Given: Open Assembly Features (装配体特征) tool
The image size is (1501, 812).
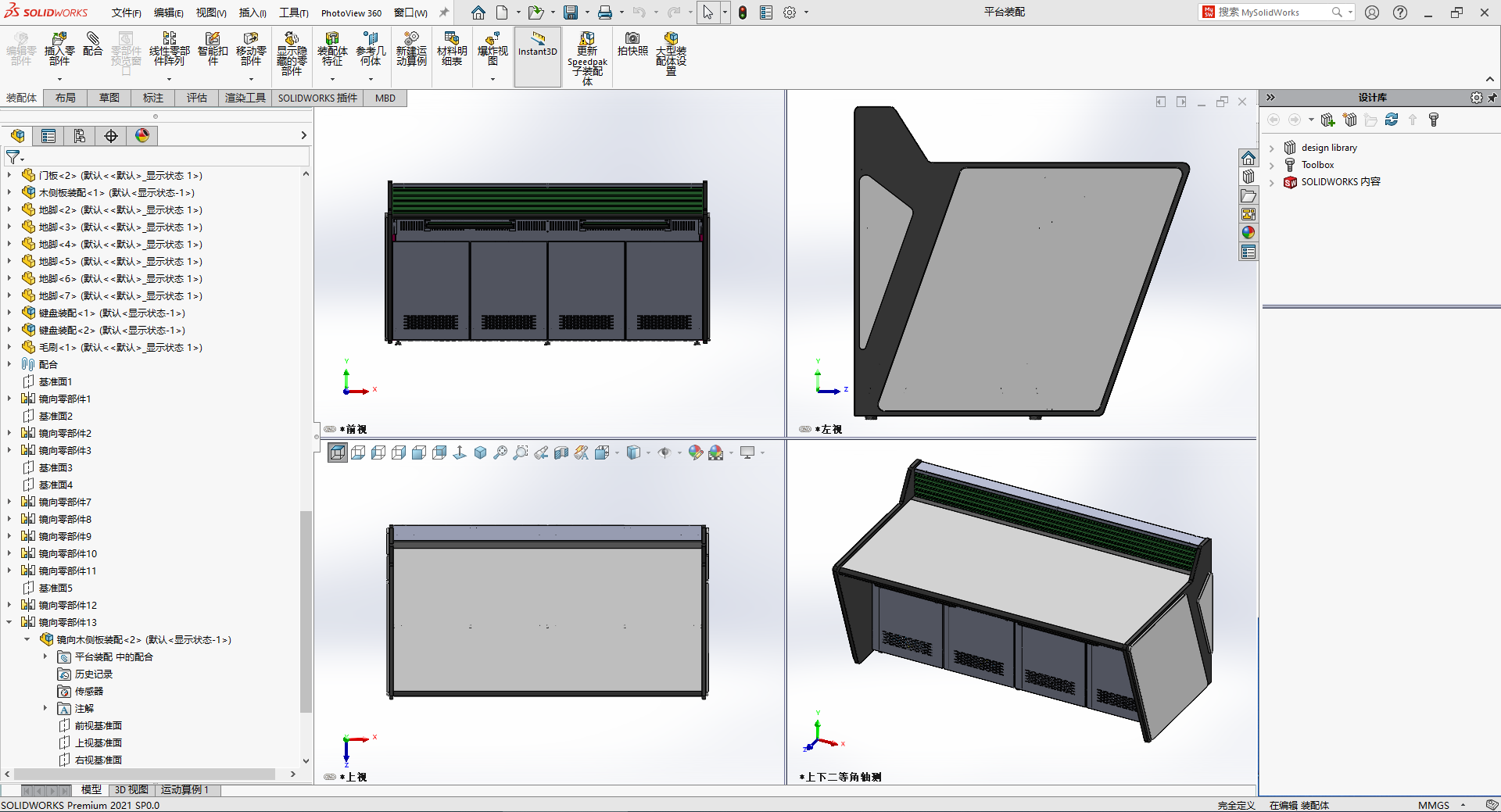Looking at the screenshot, I should (332, 48).
